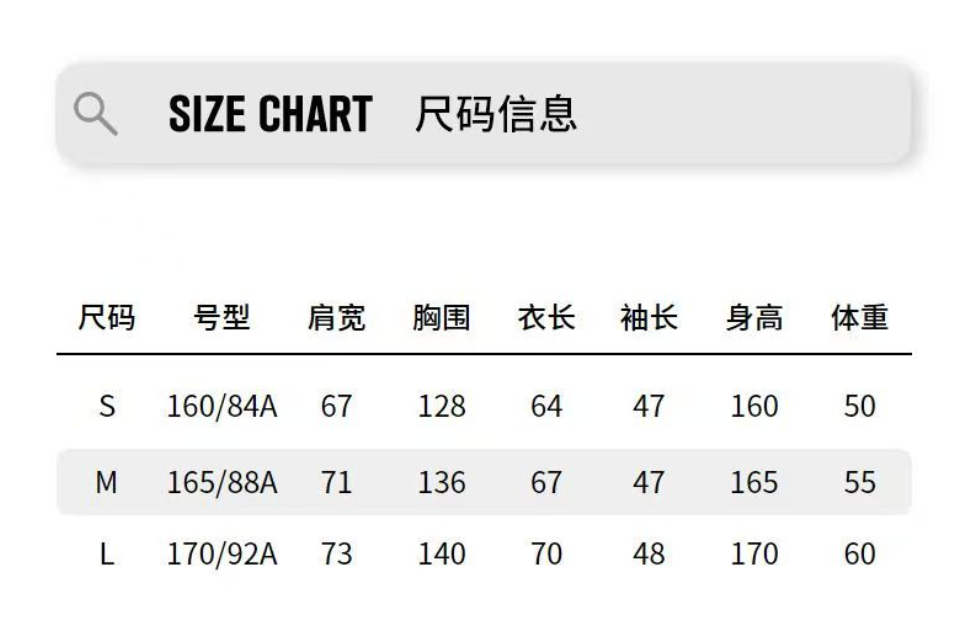Image resolution: width=960 pixels, height=636 pixels.
Task: Click the 肩宽 column header
Action: pyautogui.click(x=336, y=319)
